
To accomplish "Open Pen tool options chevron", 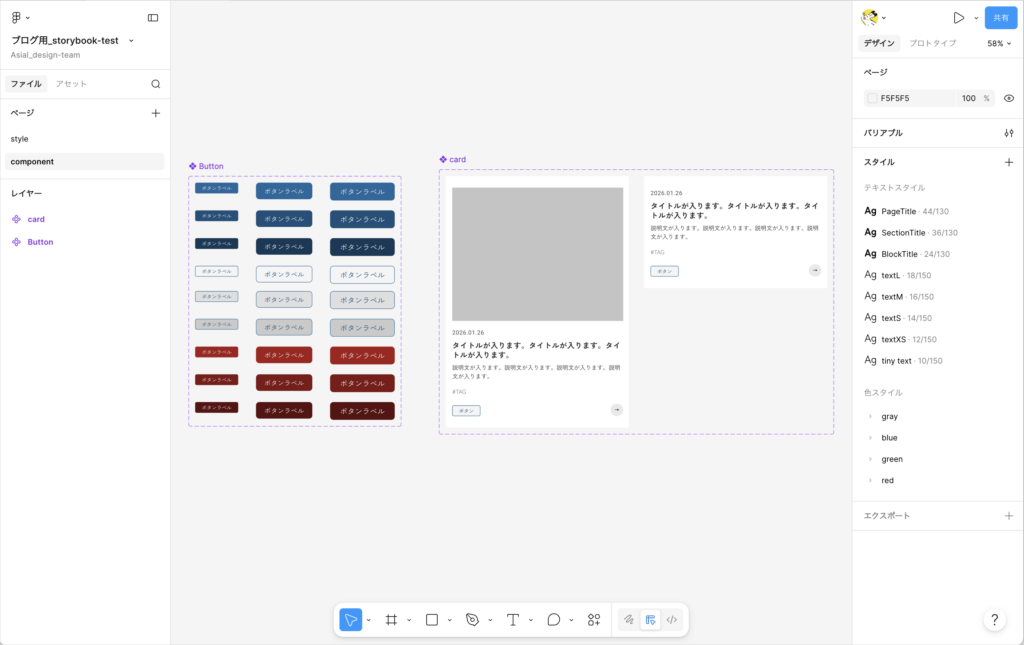I will tap(490, 620).
